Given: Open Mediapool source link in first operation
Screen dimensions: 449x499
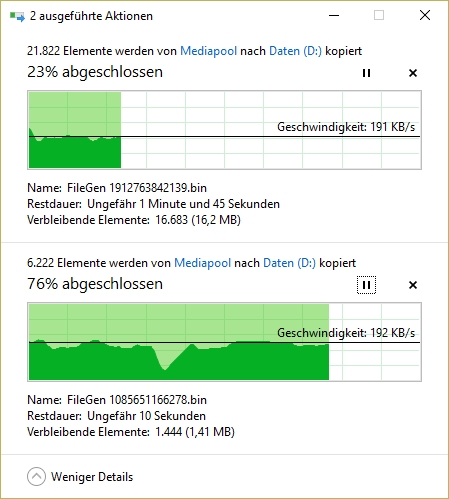Looking at the screenshot, I should click(x=208, y=51).
